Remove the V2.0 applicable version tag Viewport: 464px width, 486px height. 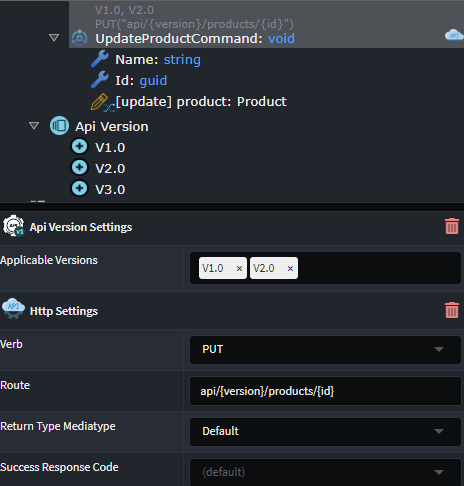pos(290,268)
